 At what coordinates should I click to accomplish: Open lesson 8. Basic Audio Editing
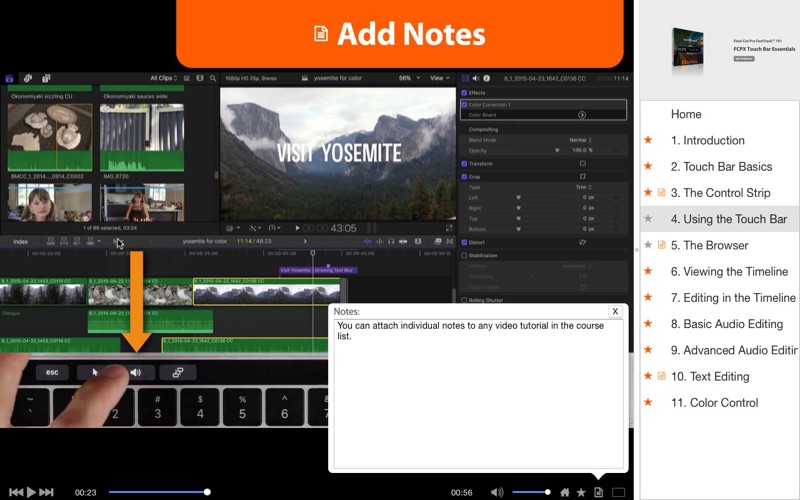tap(727, 324)
